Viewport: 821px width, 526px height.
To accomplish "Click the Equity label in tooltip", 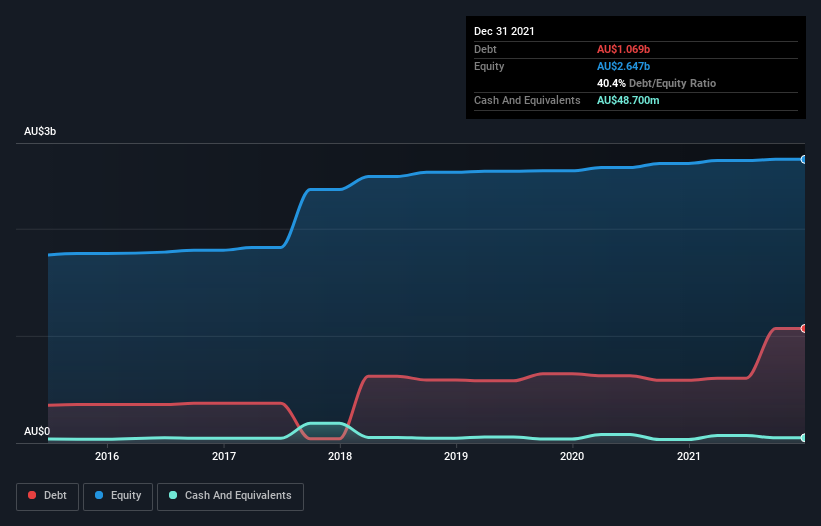I will [489, 66].
